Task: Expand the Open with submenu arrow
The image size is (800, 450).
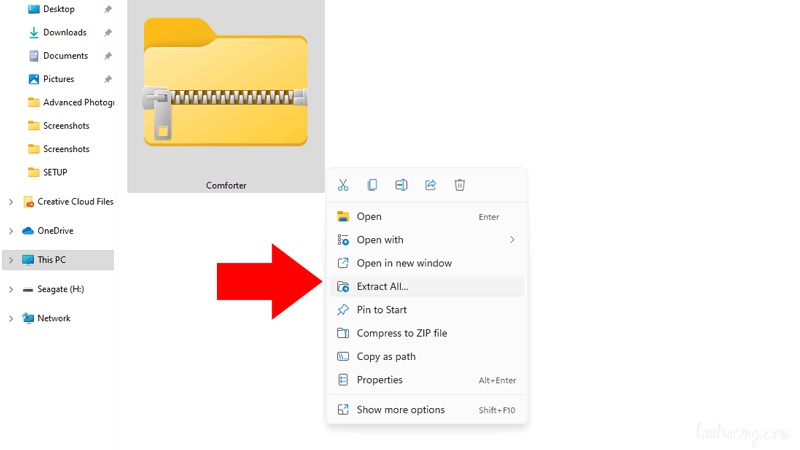Action: tap(512, 240)
